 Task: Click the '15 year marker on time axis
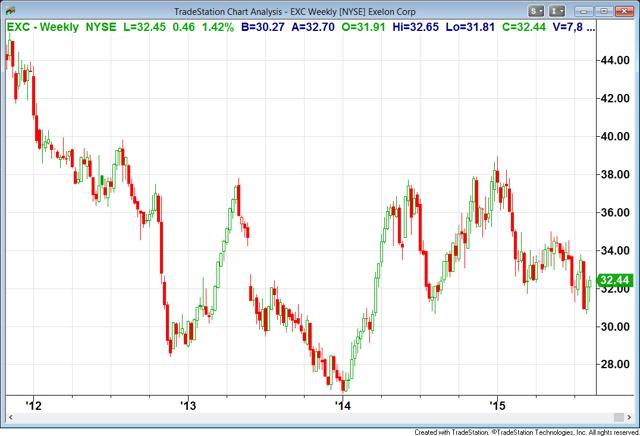click(x=497, y=405)
